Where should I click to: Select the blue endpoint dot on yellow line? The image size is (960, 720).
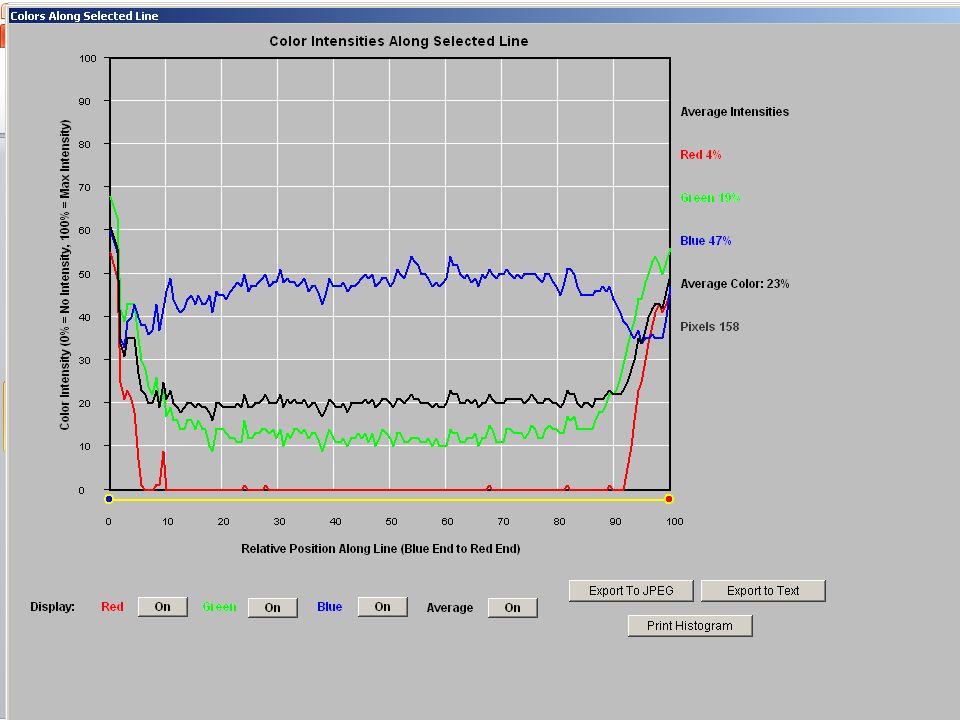pyautogui.click(x=109, y=499)
